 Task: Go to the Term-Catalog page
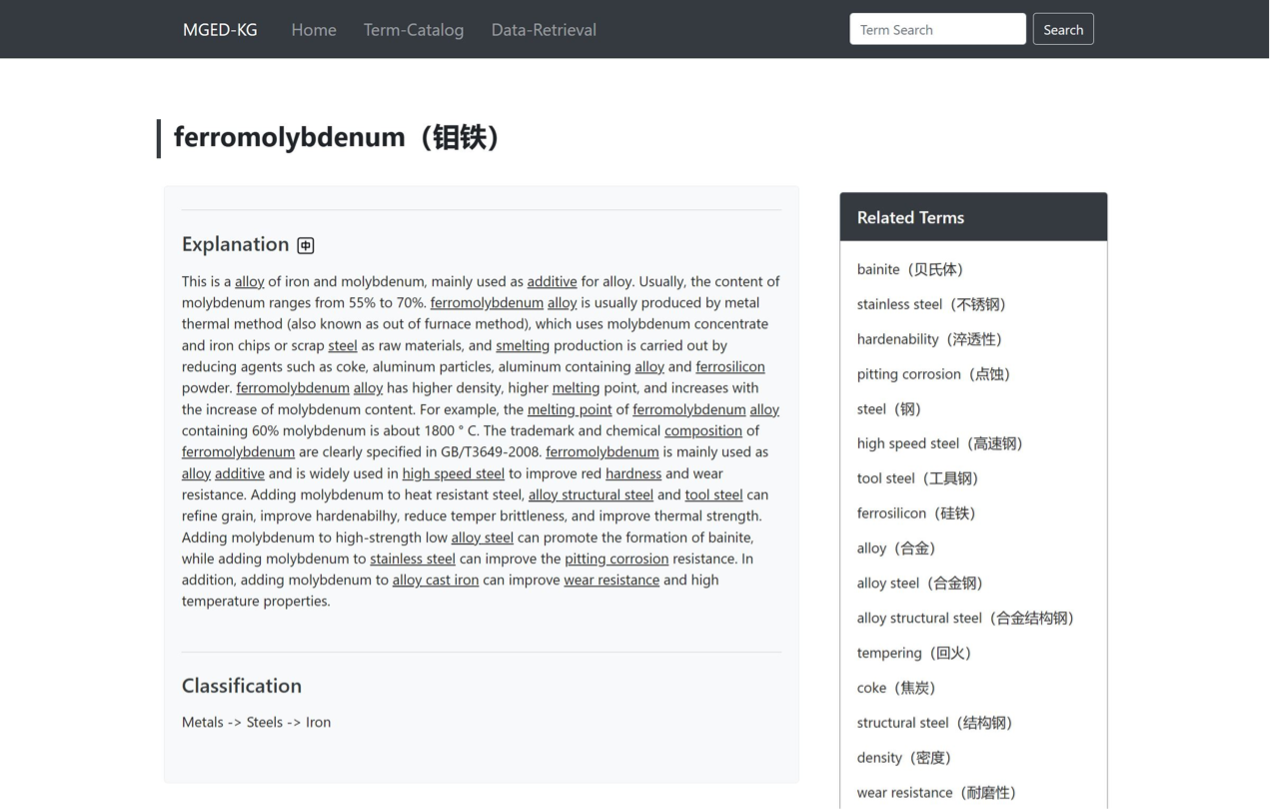(x=413, y=30)
